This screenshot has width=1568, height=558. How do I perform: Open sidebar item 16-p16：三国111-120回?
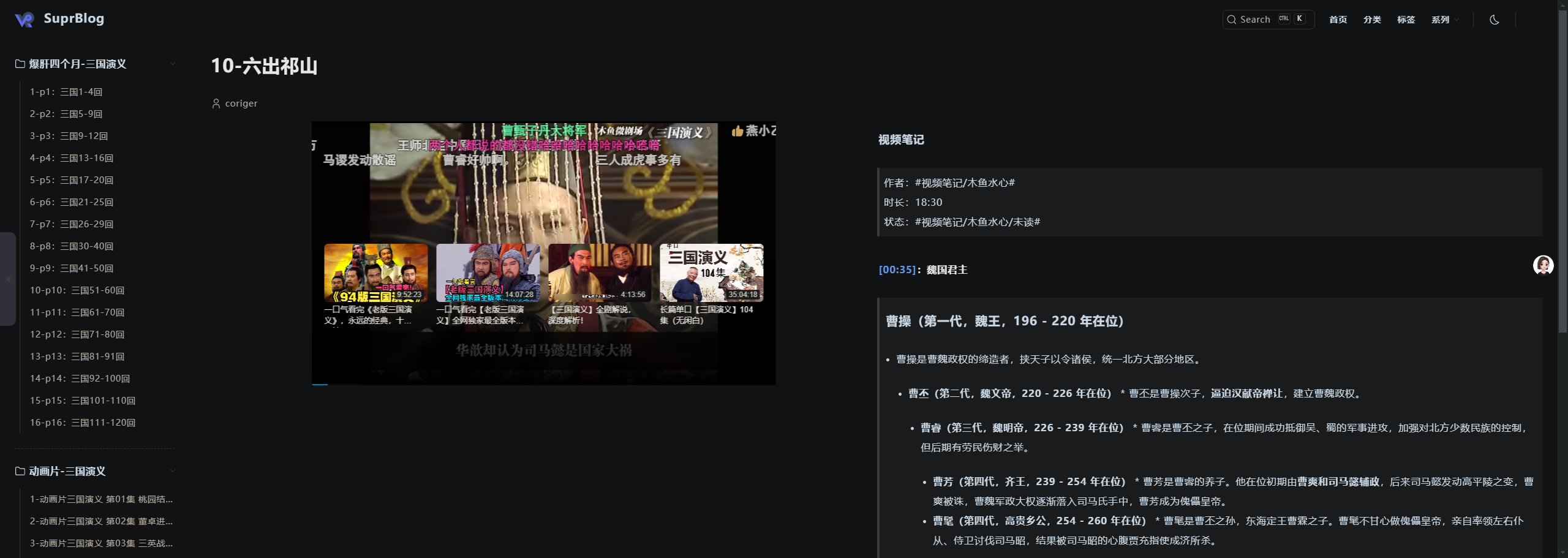pyautogui.click(x=83, y=423)
